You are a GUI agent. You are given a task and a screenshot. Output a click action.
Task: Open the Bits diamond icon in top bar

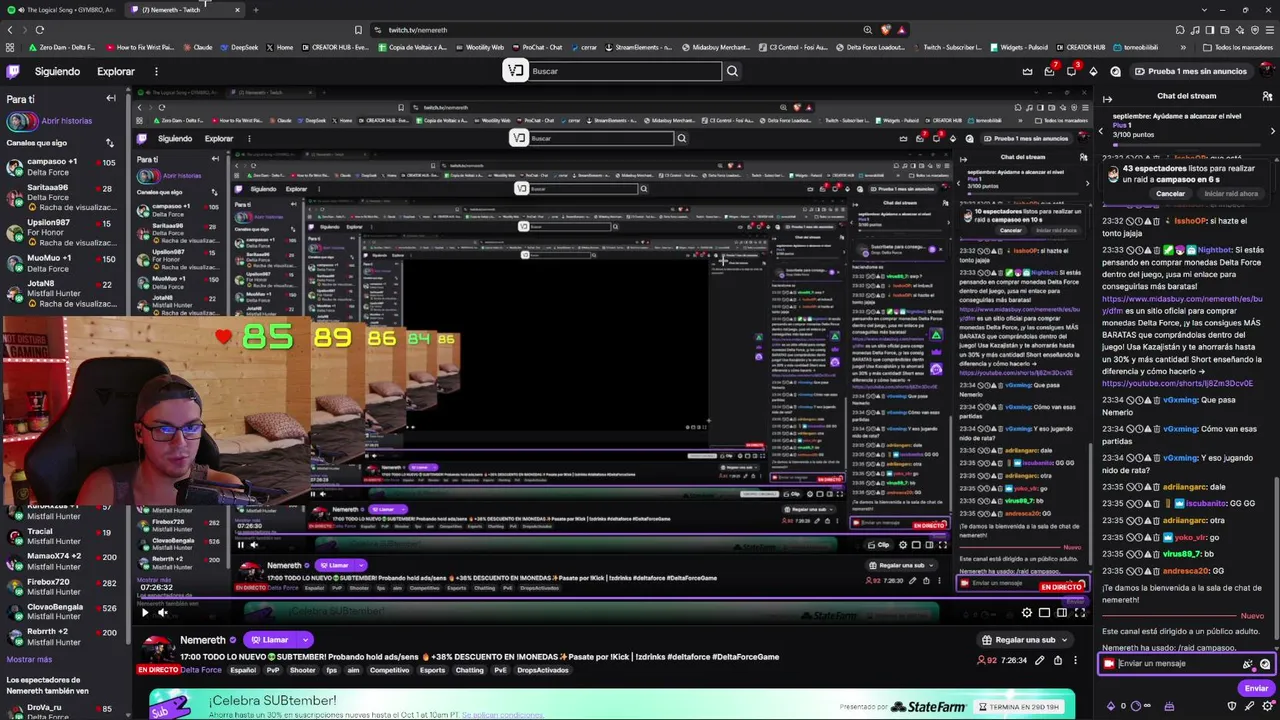[x=1093, y=71]
